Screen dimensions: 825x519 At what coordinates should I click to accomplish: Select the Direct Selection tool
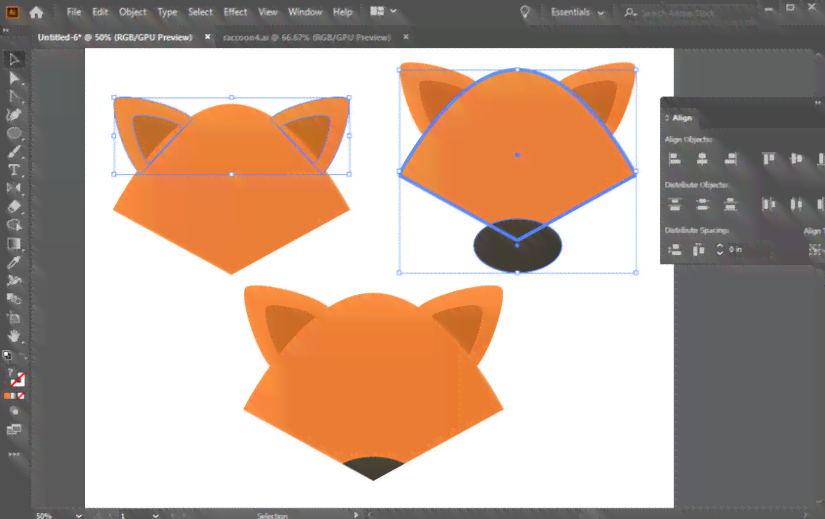point(14,78)
